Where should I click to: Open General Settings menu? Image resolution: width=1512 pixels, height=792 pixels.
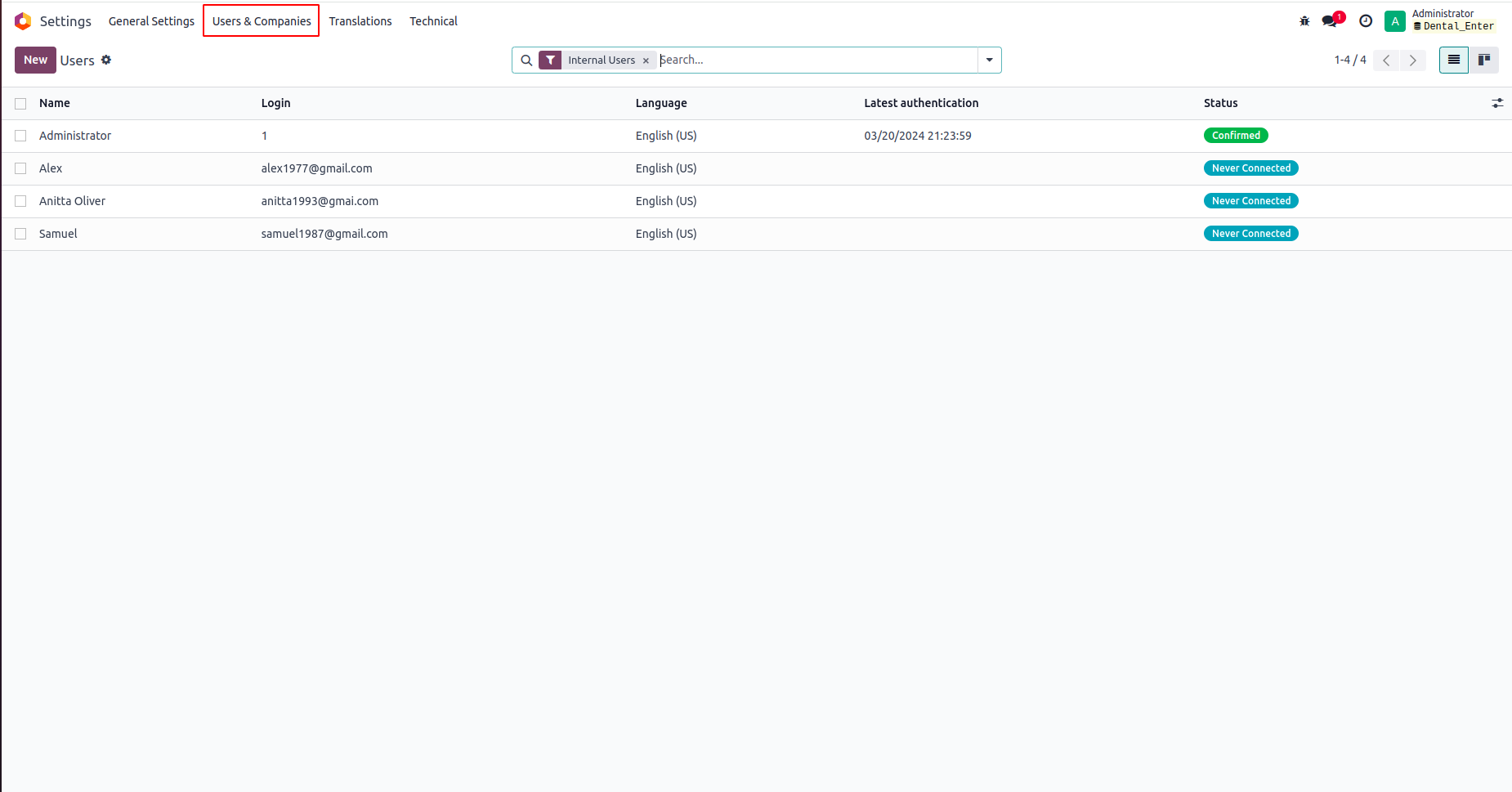(151, 21)
